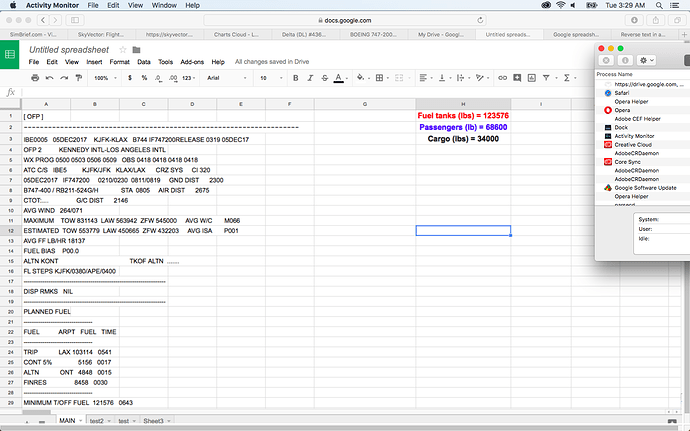Open the cell borders menu
This screenshot has height=431, width=690.
[x=379, y=78]
